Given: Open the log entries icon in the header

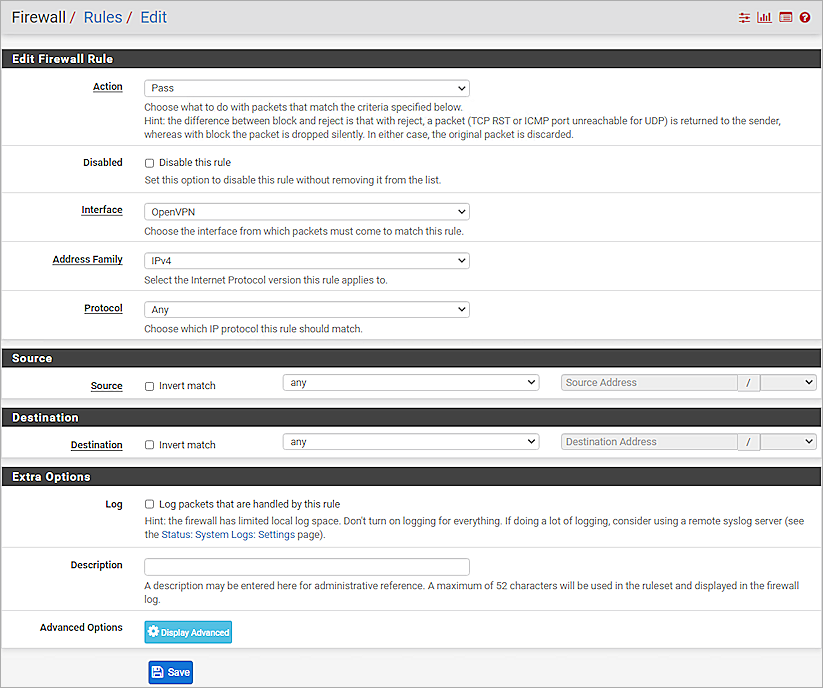Looking at the screenshot, I should click(x=785, y=17).
